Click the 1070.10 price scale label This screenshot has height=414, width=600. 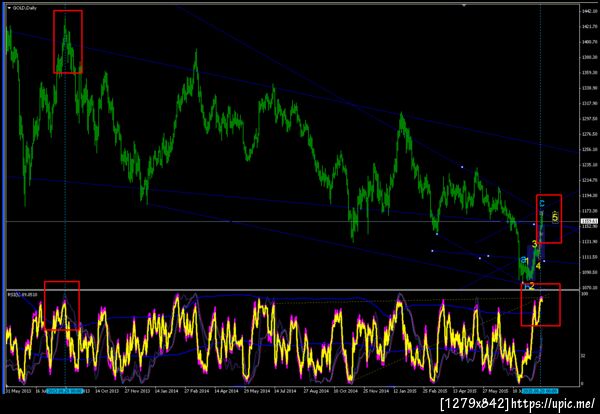(589, 288)
